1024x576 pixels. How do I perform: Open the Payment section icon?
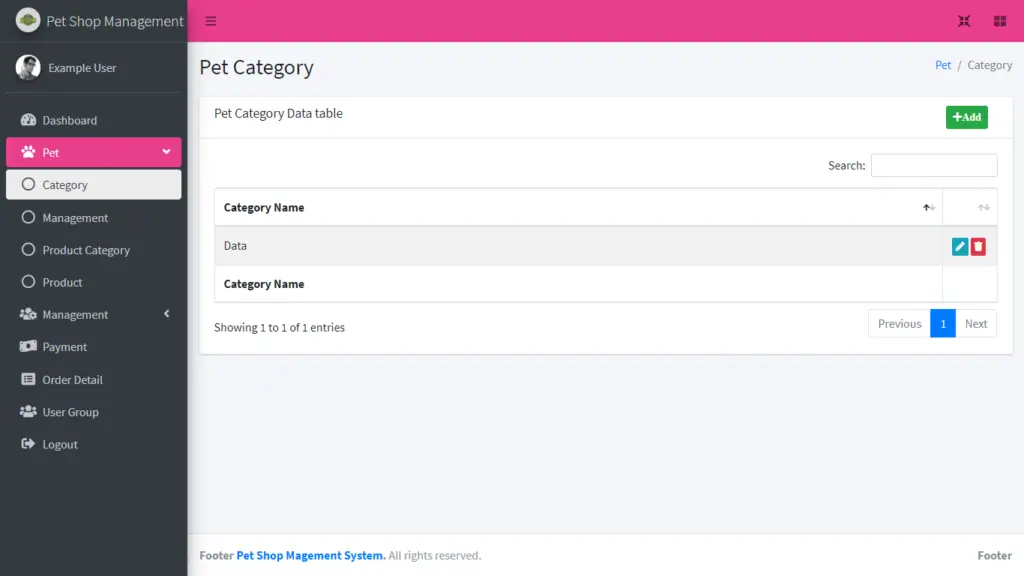coord(26,346)
